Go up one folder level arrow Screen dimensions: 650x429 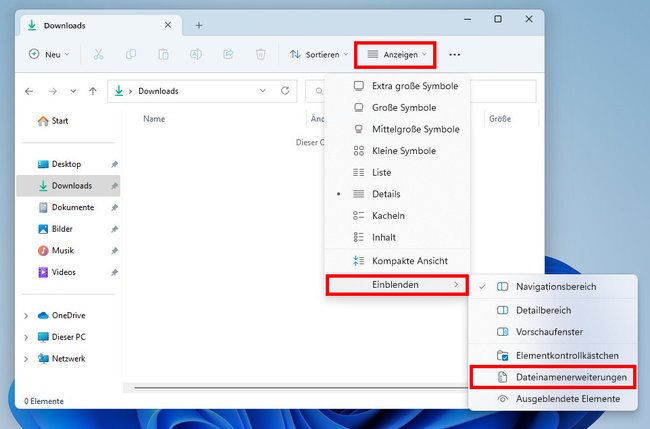click(93, 91)
